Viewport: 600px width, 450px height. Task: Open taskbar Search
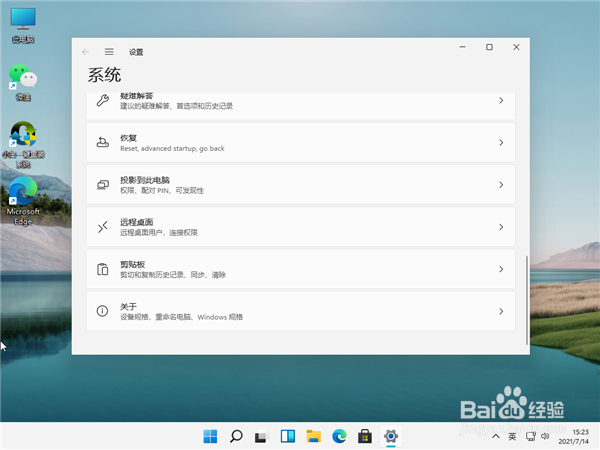[236, 436]
